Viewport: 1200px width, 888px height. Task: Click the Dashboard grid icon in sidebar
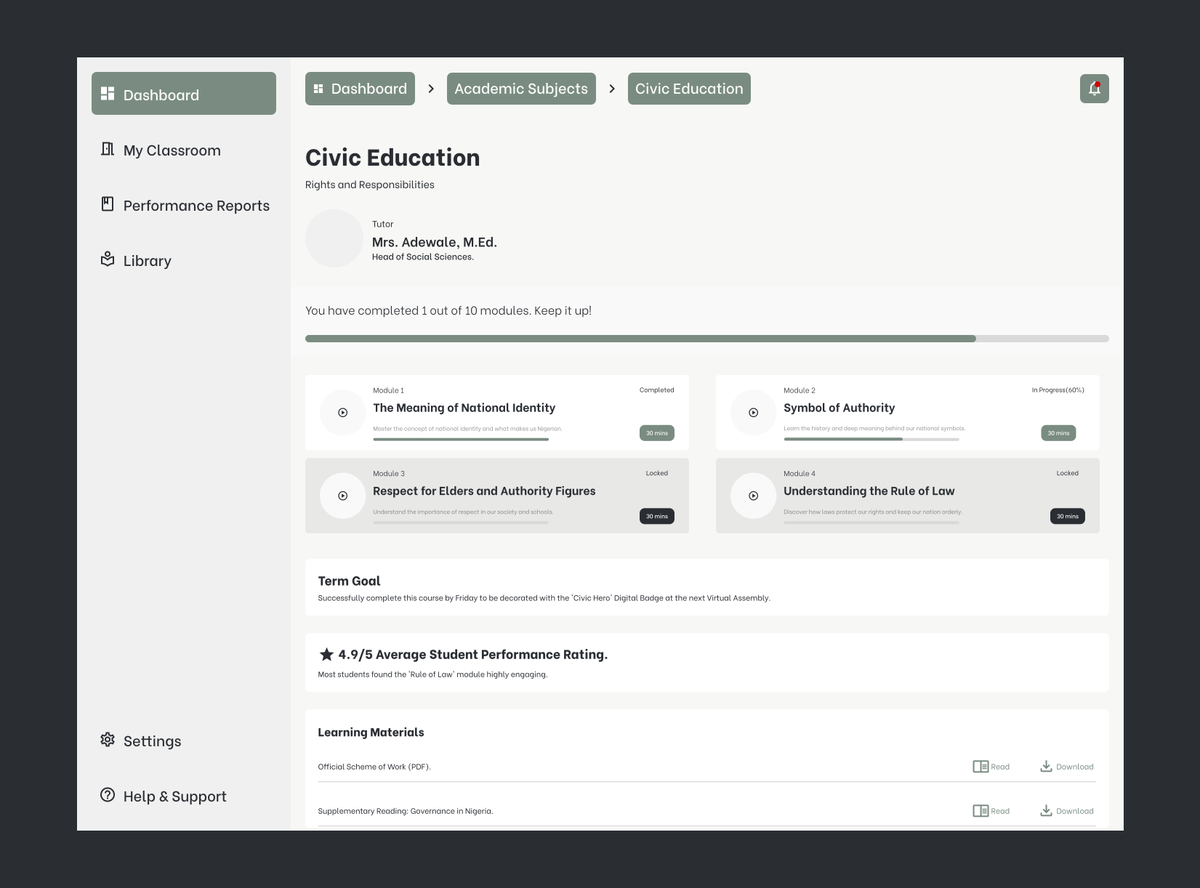[107, 94]
